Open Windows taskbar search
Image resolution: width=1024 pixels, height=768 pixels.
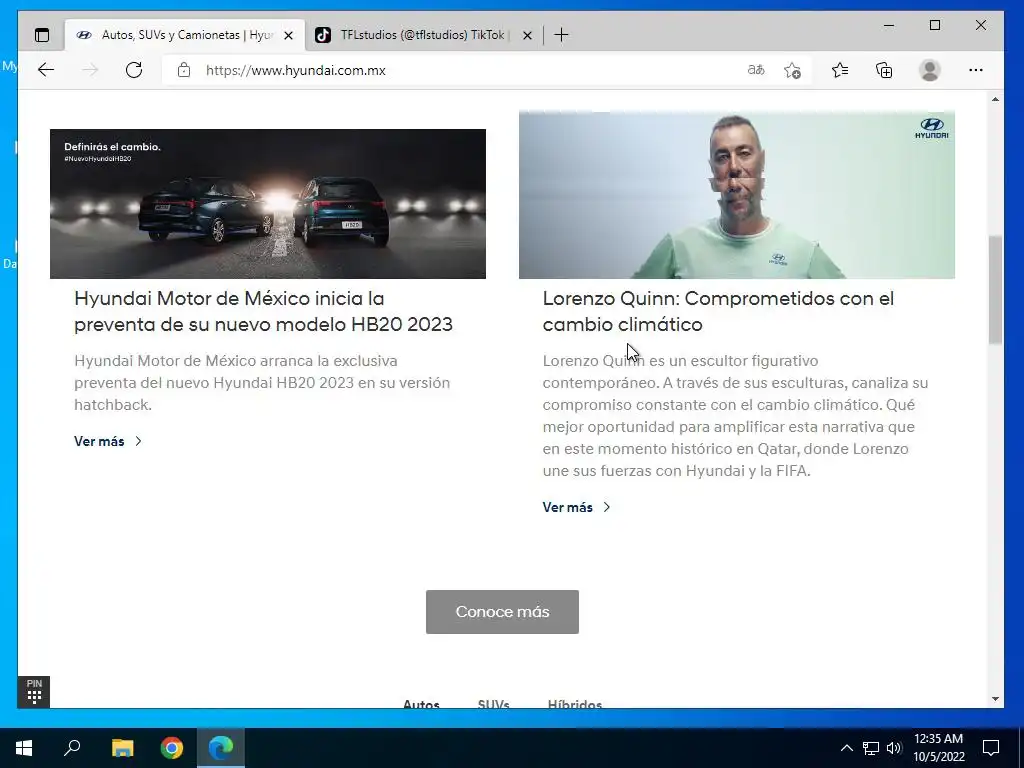tap(72, 748)
